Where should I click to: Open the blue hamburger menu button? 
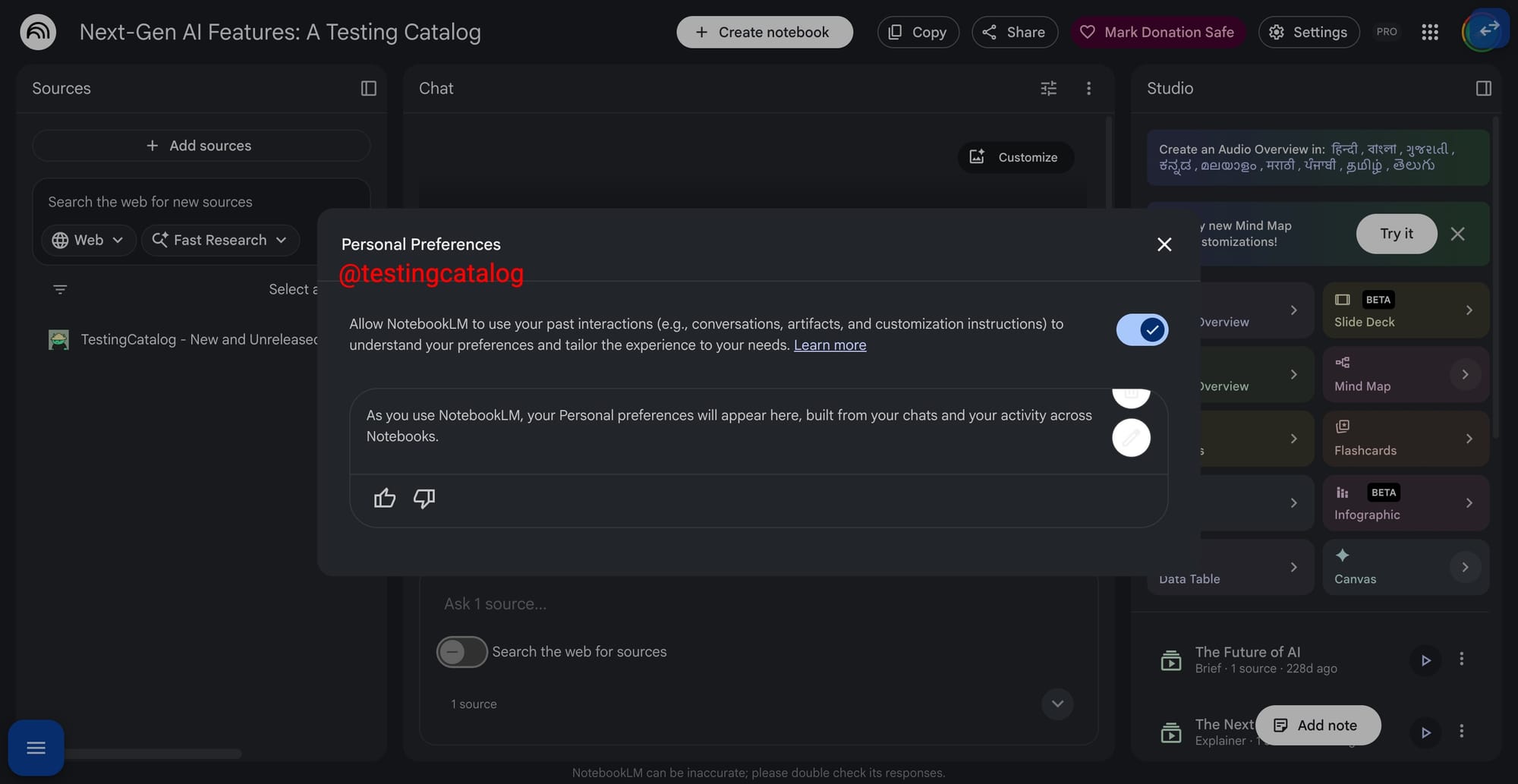point(36,748)
